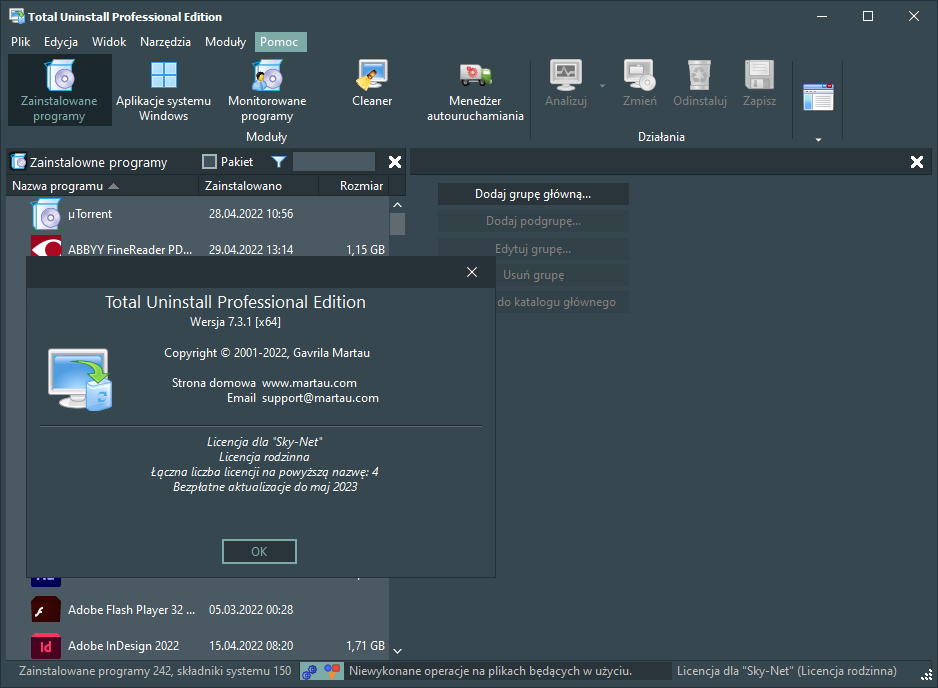The width and height of the screenshot is (938, 688).
Task: Click the Zapisz floppy disk icon
Action: coord(759,76)
